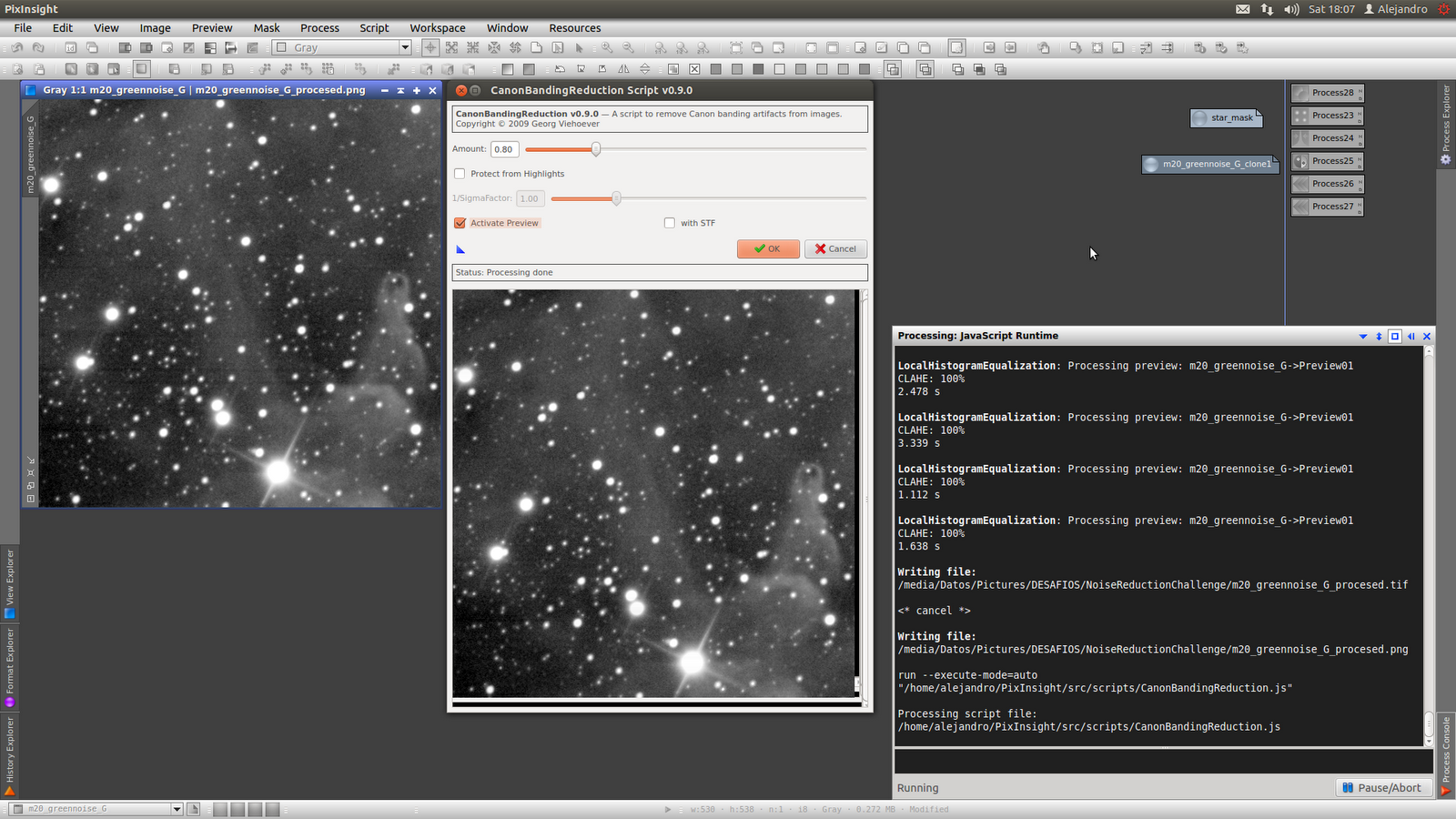Select the star_mask image icon
Viewport: 1456px width, 819px height.
pyautogui.click(x=1226, y=117)
